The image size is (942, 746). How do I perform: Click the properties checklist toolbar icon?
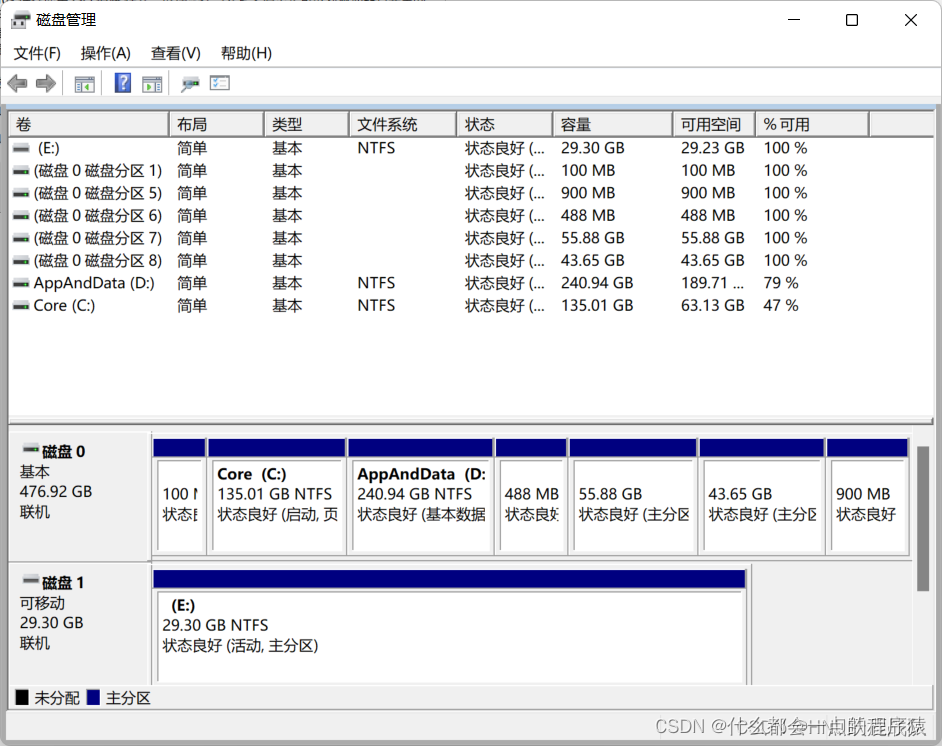pos(220,83)
